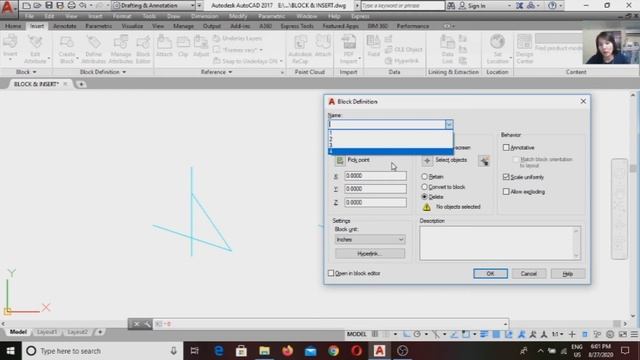Toggle the Underlay Layers option
Screen dimensions: 640x360
(238, 38)
